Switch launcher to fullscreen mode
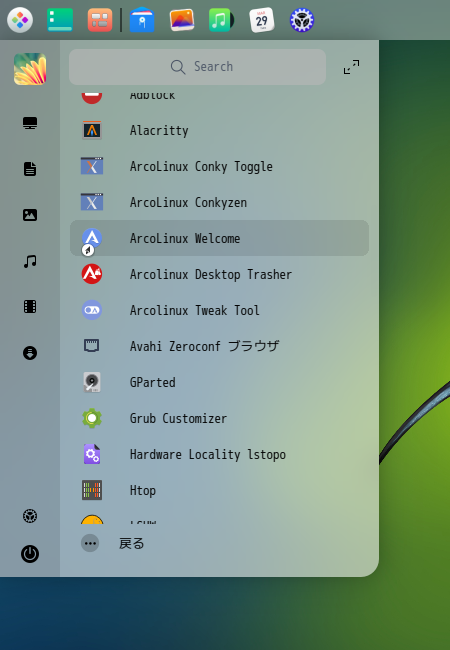The image size is (450, 650). pyautogui.click(x=351, y=67)
